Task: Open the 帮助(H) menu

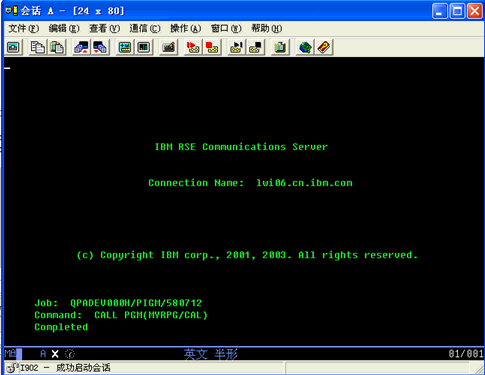Action: pos(266,29)
